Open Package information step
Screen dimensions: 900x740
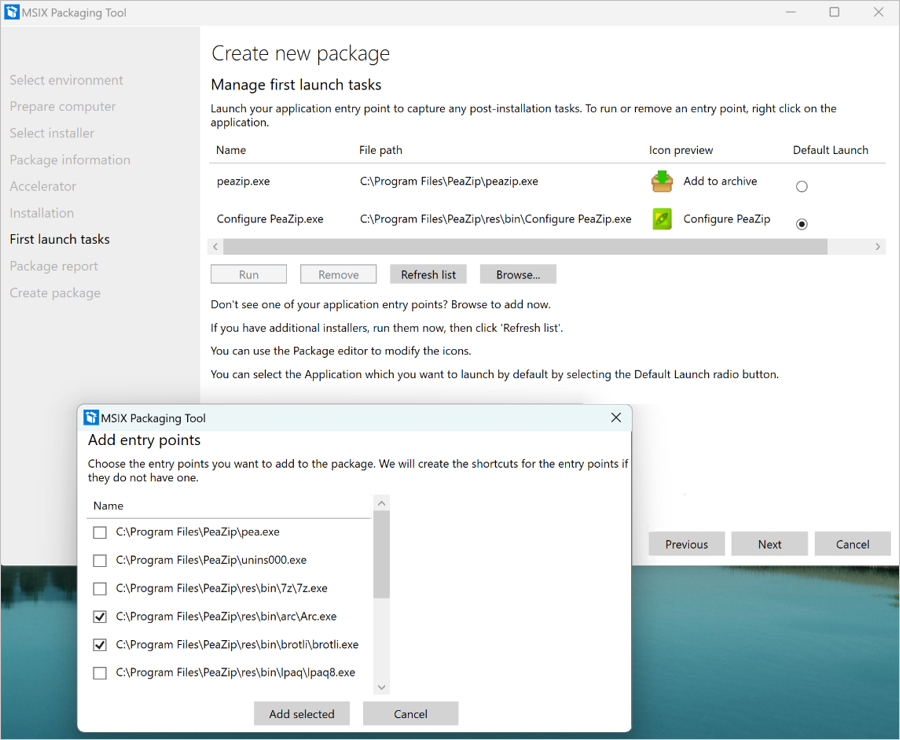point(70,160)
